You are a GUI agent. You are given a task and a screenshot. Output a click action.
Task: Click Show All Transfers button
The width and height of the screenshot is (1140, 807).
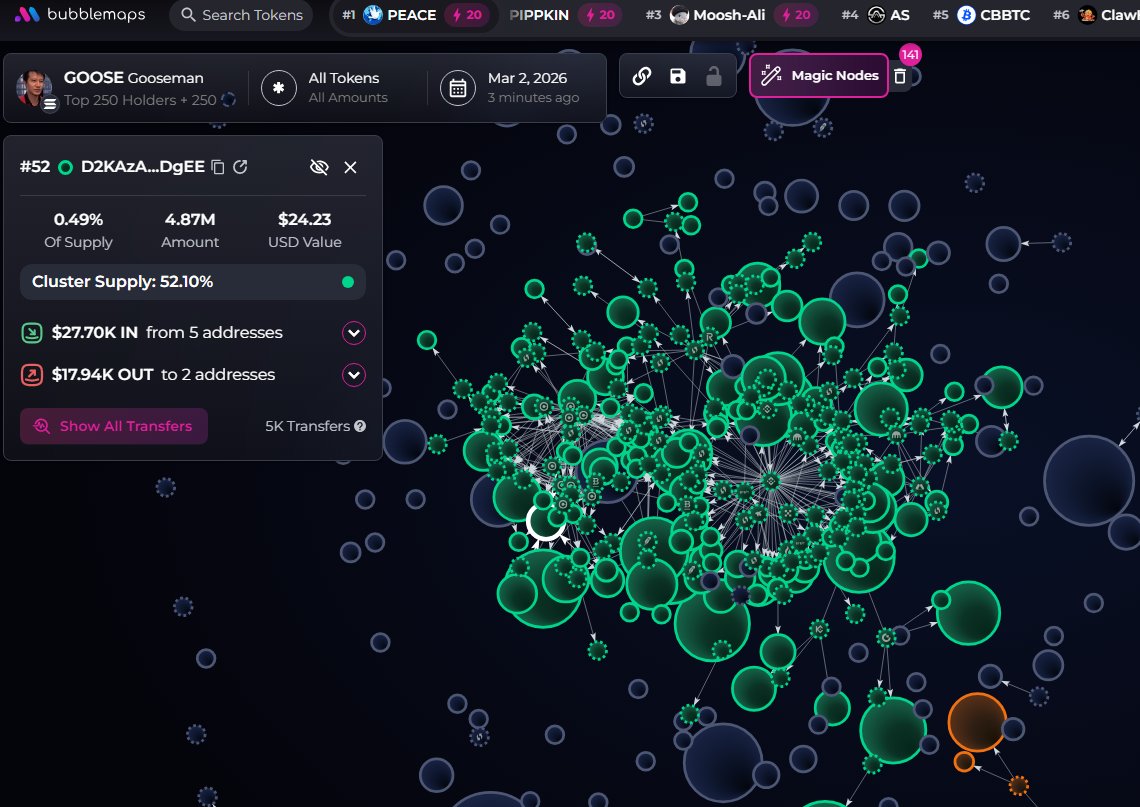(x=114, y=426)
